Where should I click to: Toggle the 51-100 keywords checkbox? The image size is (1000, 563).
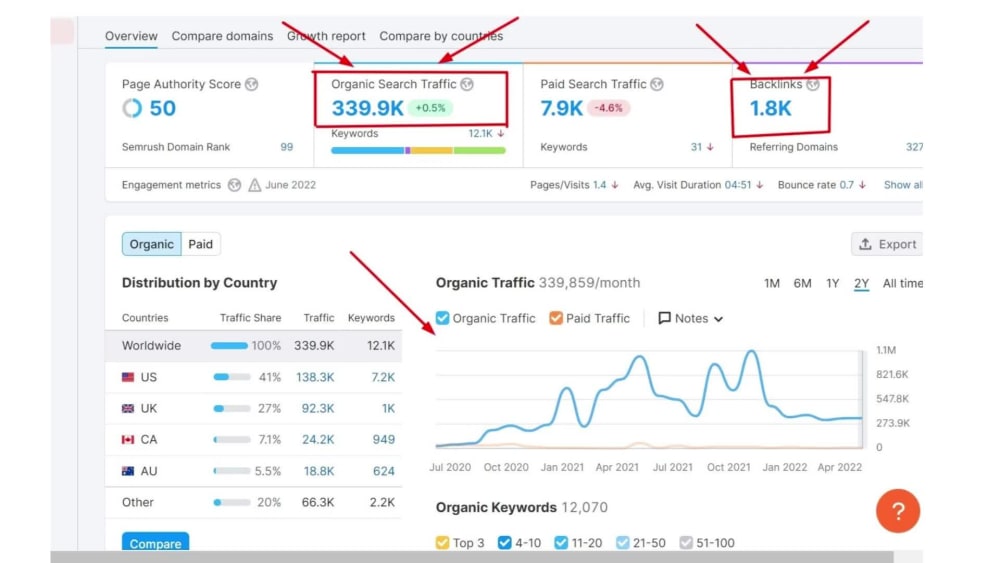[x=686, y=543]
